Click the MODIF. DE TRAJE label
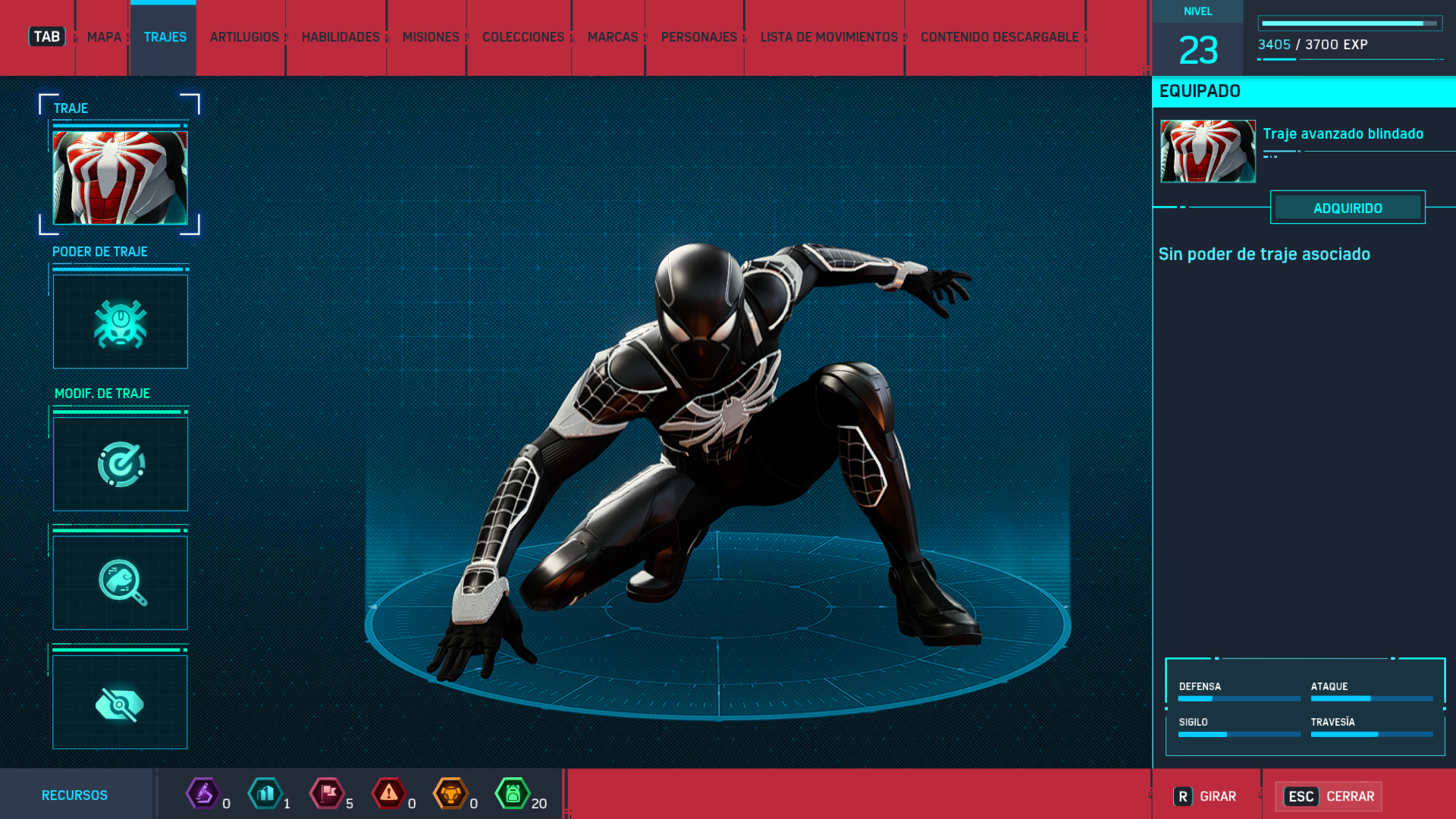Image resolution: width=1456 pixels, height=819 pixels. [102, 393]
